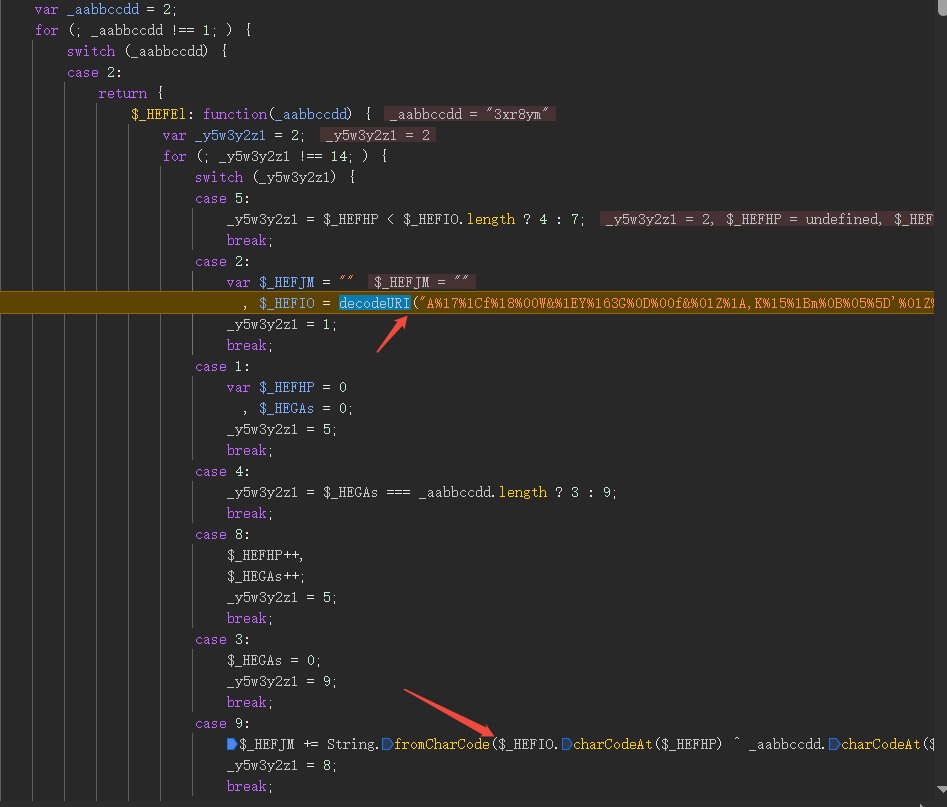The image size is (947, 807).
Task: Click the highlighted decodeURI call
Action: point(374,303)
